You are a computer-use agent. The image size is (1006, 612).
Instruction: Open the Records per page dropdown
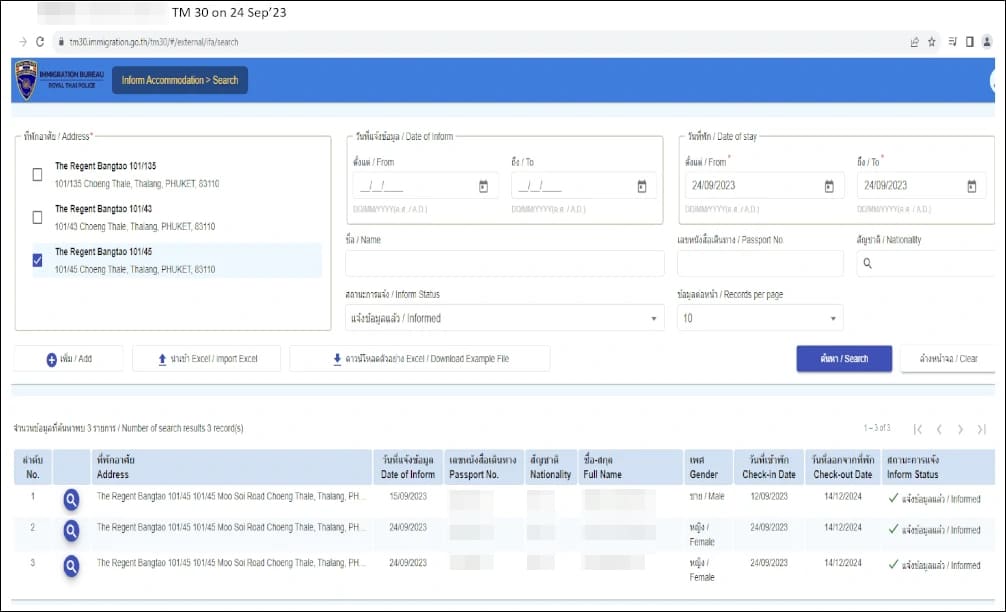pos(760,318)
